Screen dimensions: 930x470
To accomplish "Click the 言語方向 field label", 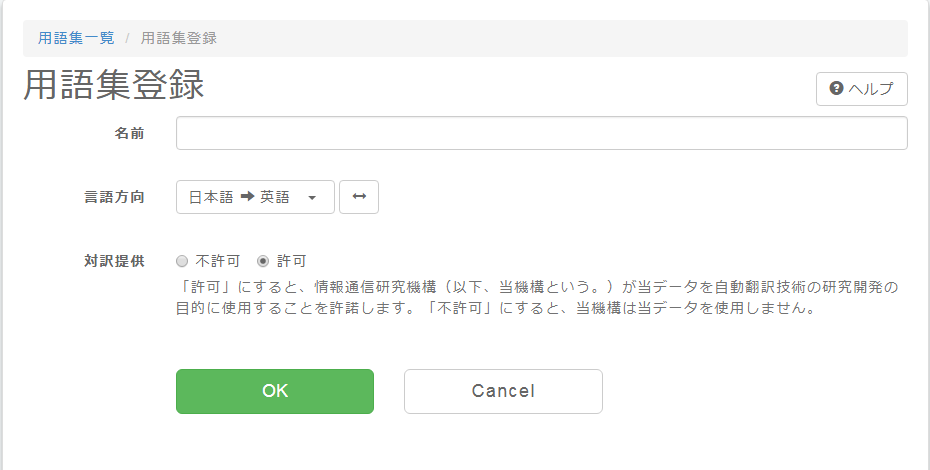I will point(114,197).
